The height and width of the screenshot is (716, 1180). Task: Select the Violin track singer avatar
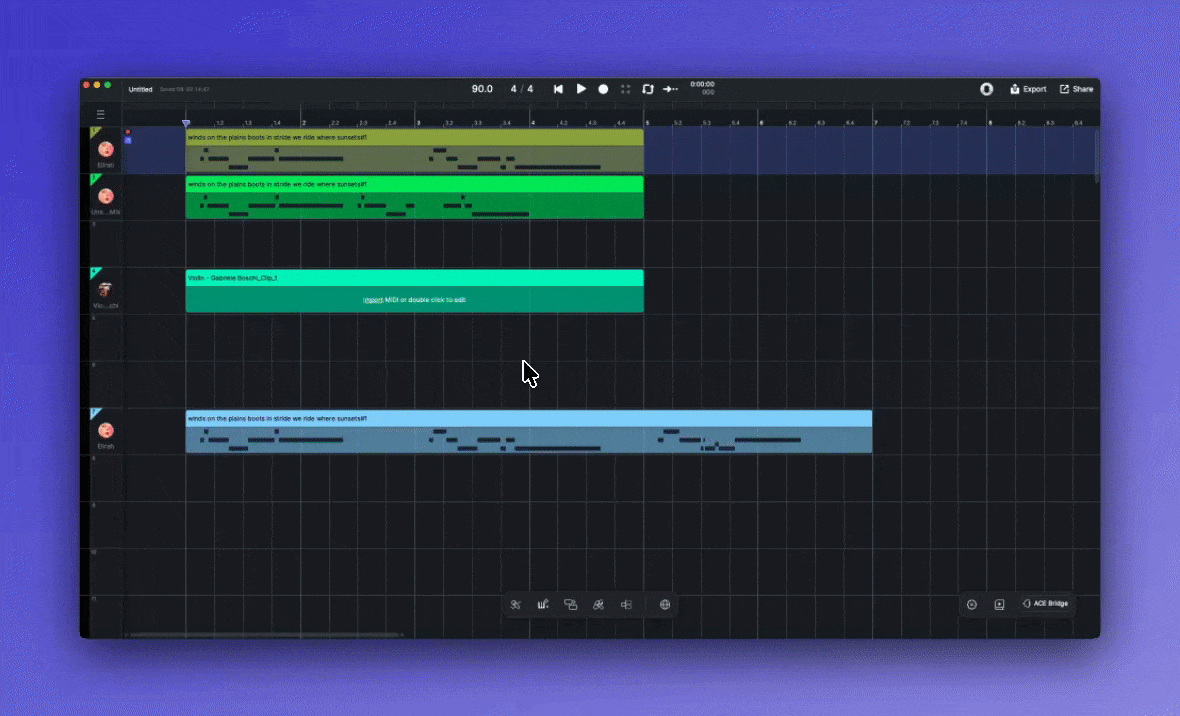[106, 290]
